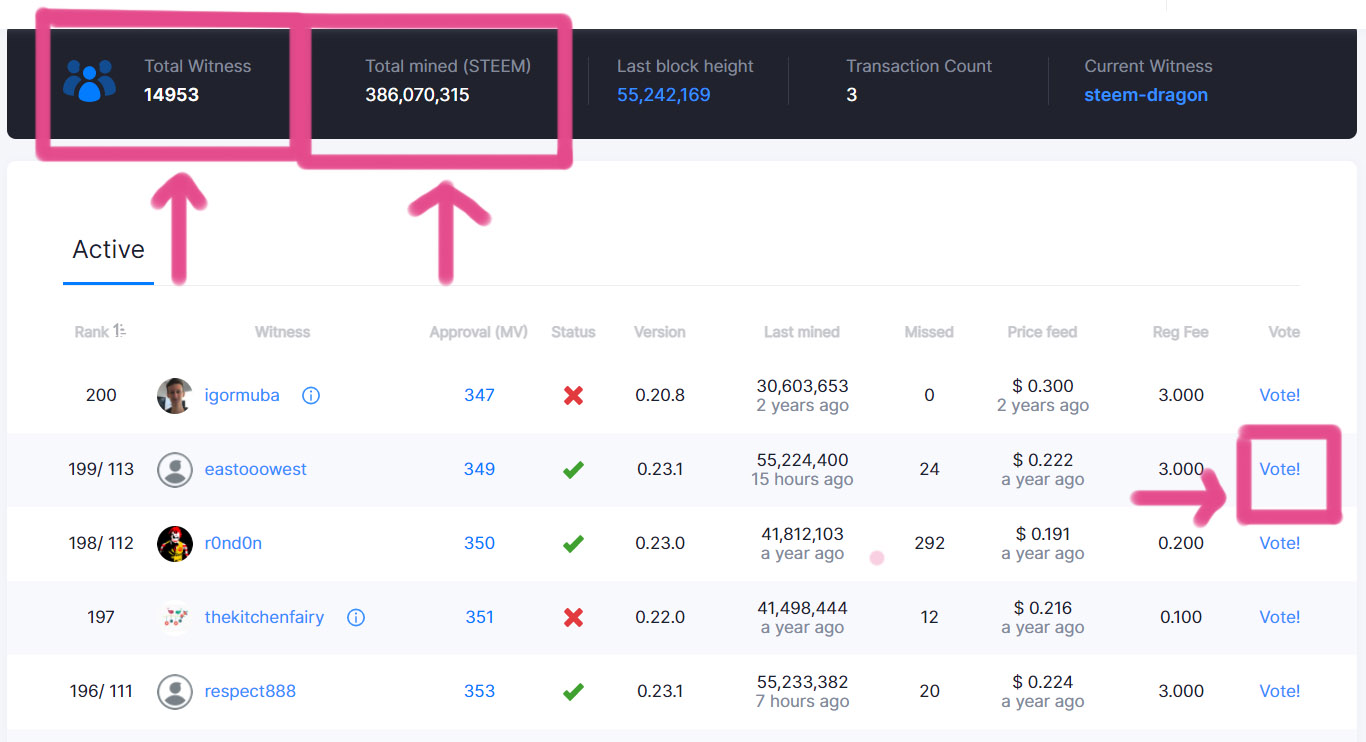
Task: Open thekitchenfairy info icon
Action: (356, 618)
